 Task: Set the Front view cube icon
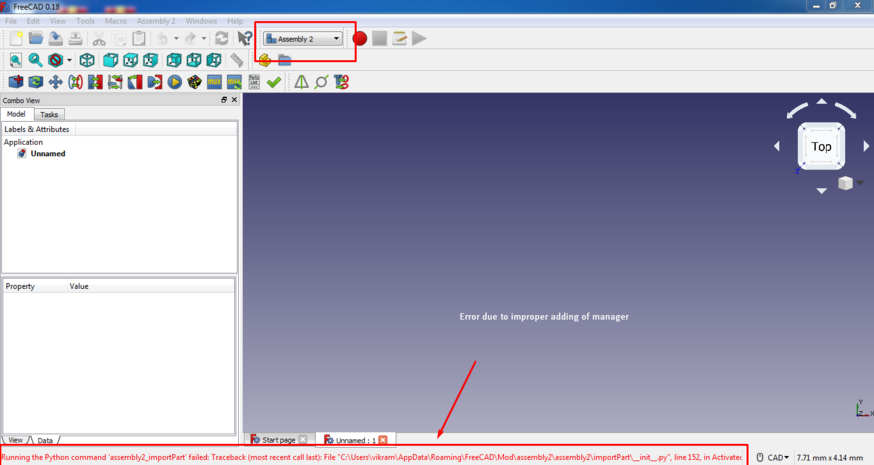pyautogui.click(x=110, y=60)
